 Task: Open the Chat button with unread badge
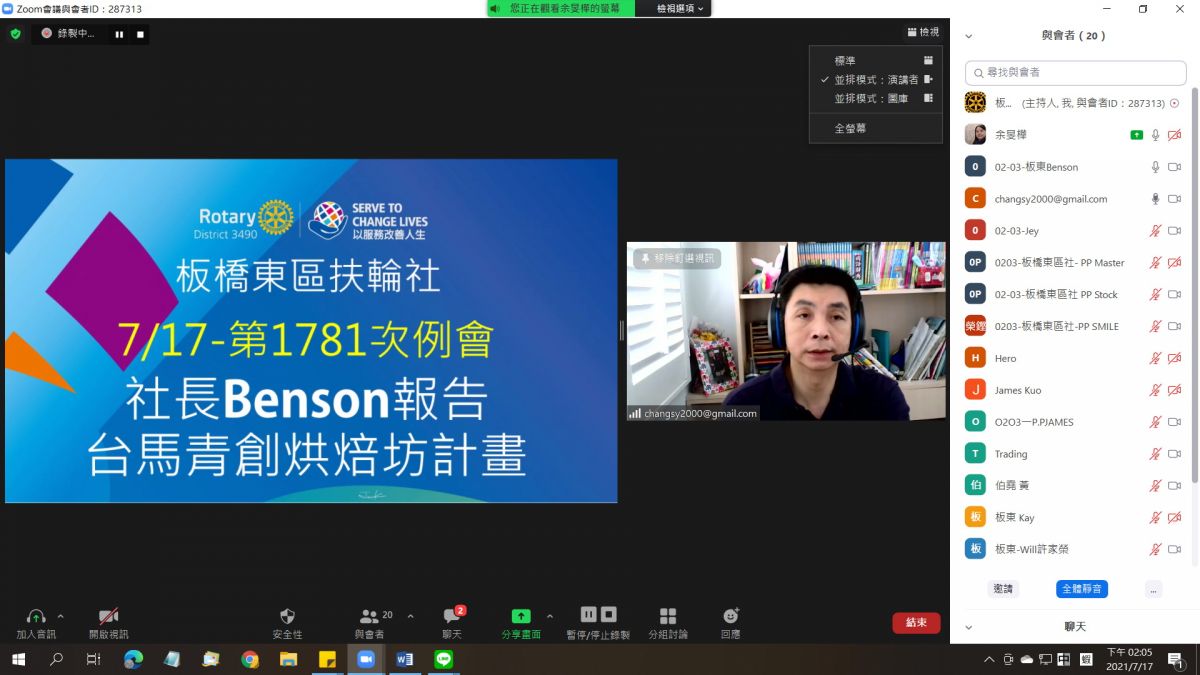pos(452,622)
